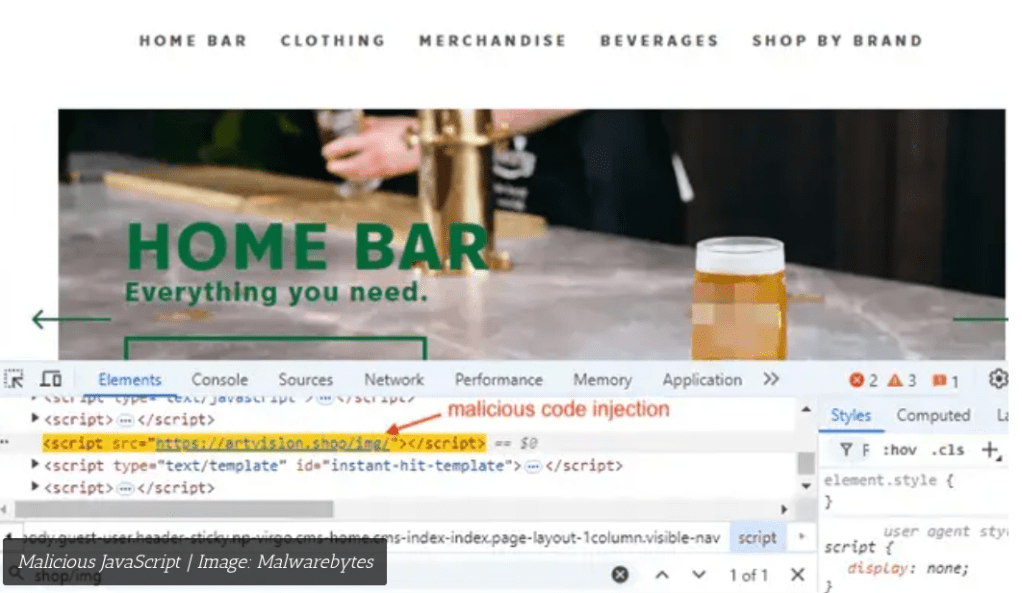The width and height of the screenshot is (1022, 593).
Task: Go to next search result arrow
Action: click(x=699, y=575)
